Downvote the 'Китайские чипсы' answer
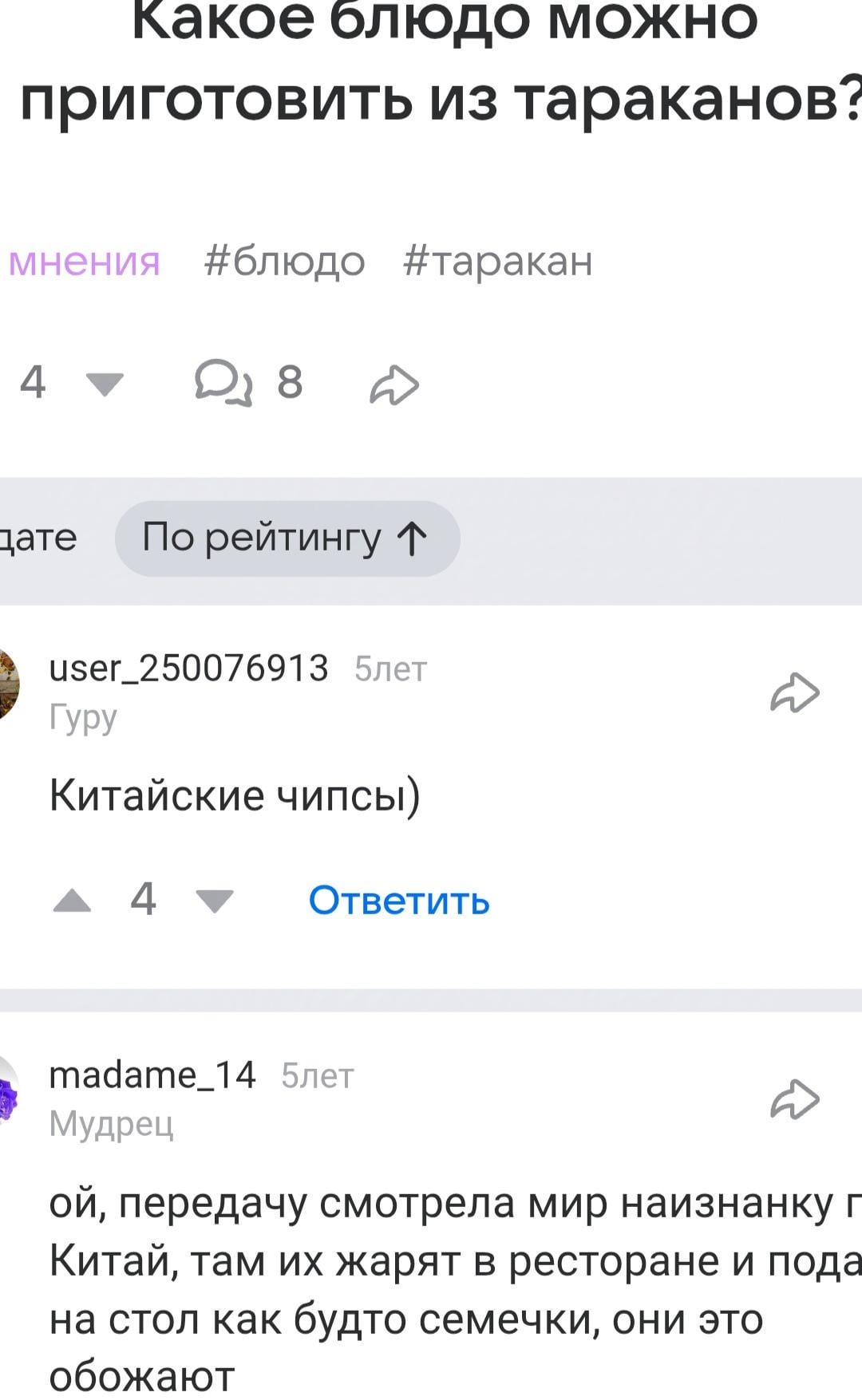The width and height of the screenshot is (862, 1400). click(214, 901)
